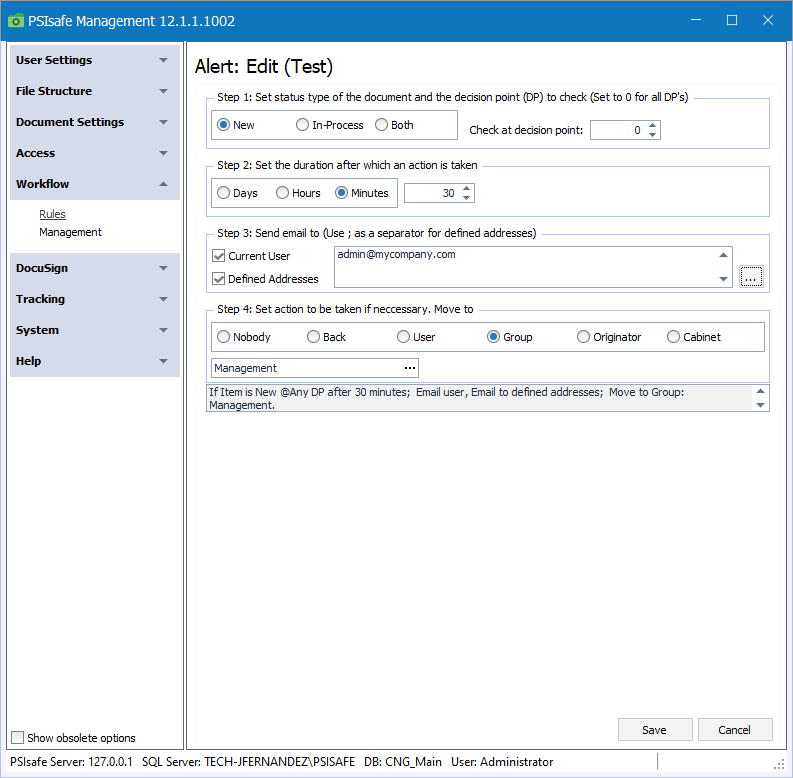Cancel the alert edit
Screen dimensions: 793x778
coord(735,730)
